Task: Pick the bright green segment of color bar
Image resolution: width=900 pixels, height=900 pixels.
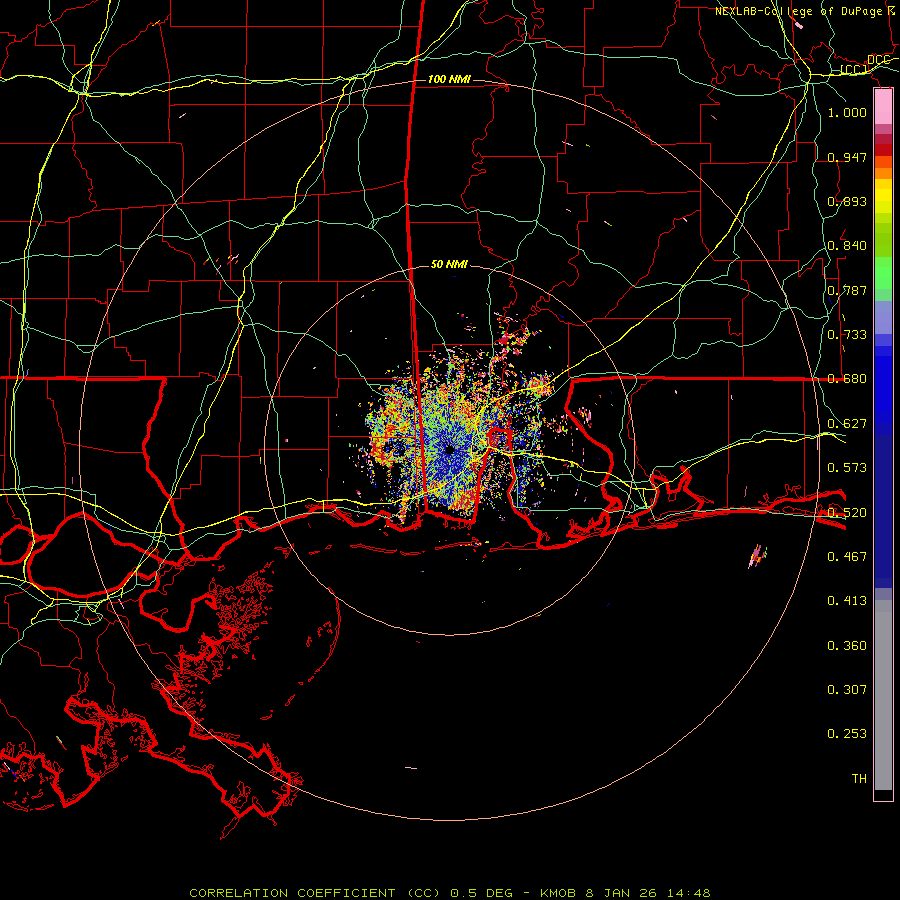Action: (x=883, y=273)
